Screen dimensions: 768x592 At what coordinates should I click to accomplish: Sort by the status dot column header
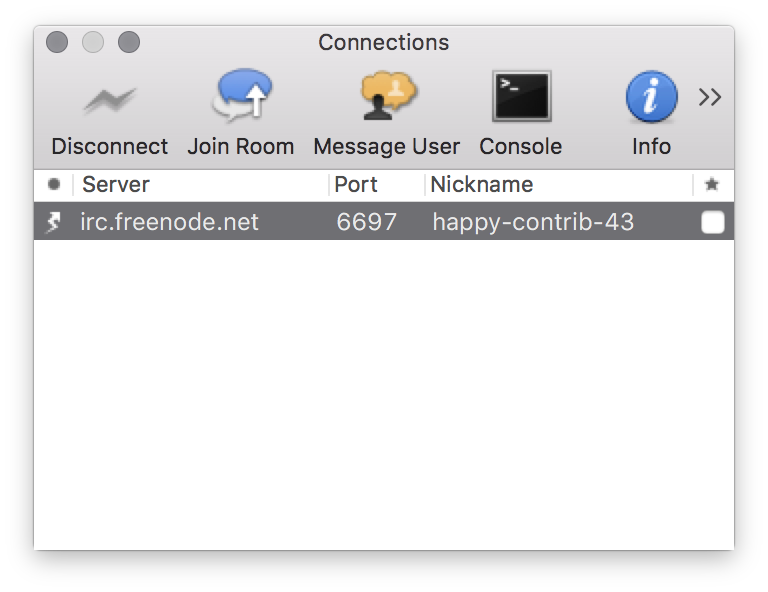[x=54, y=185]
